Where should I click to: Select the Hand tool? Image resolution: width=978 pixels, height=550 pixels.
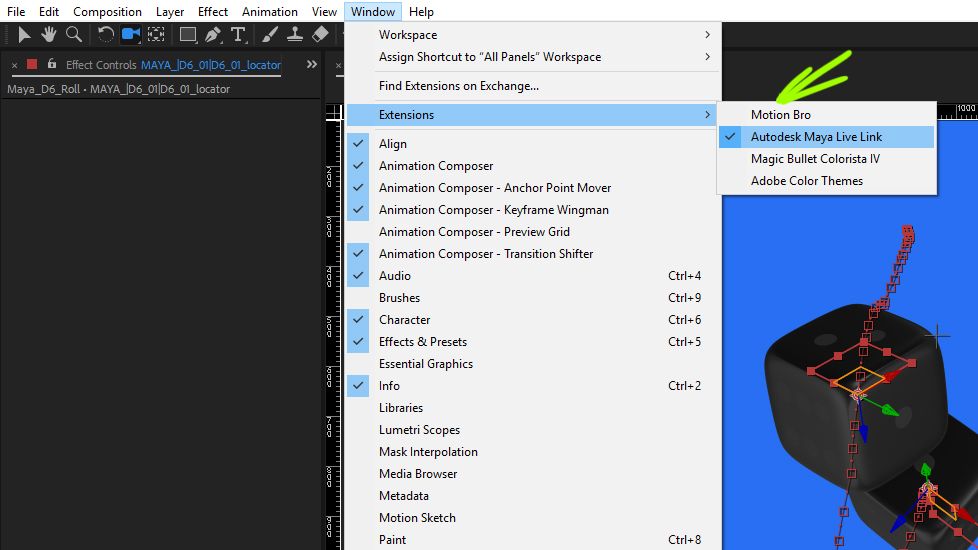tap(49, 35)
